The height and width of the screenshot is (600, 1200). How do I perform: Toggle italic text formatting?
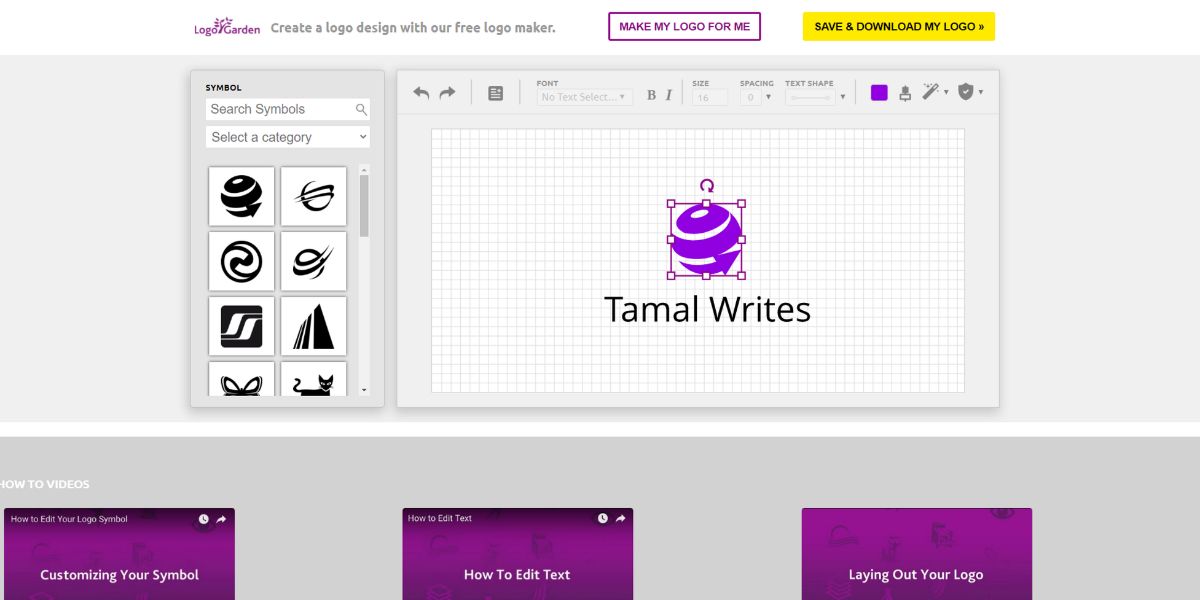point(669,96)
